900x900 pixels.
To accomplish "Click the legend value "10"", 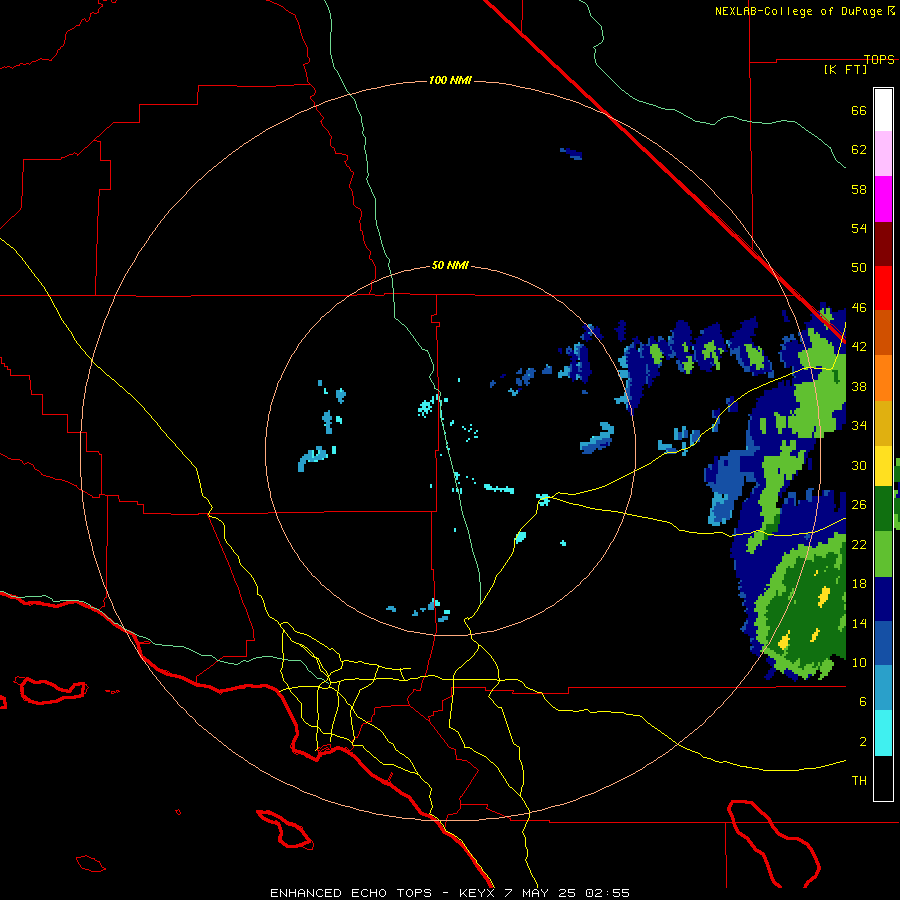I will pyautogui.click(x=859, y=663).
